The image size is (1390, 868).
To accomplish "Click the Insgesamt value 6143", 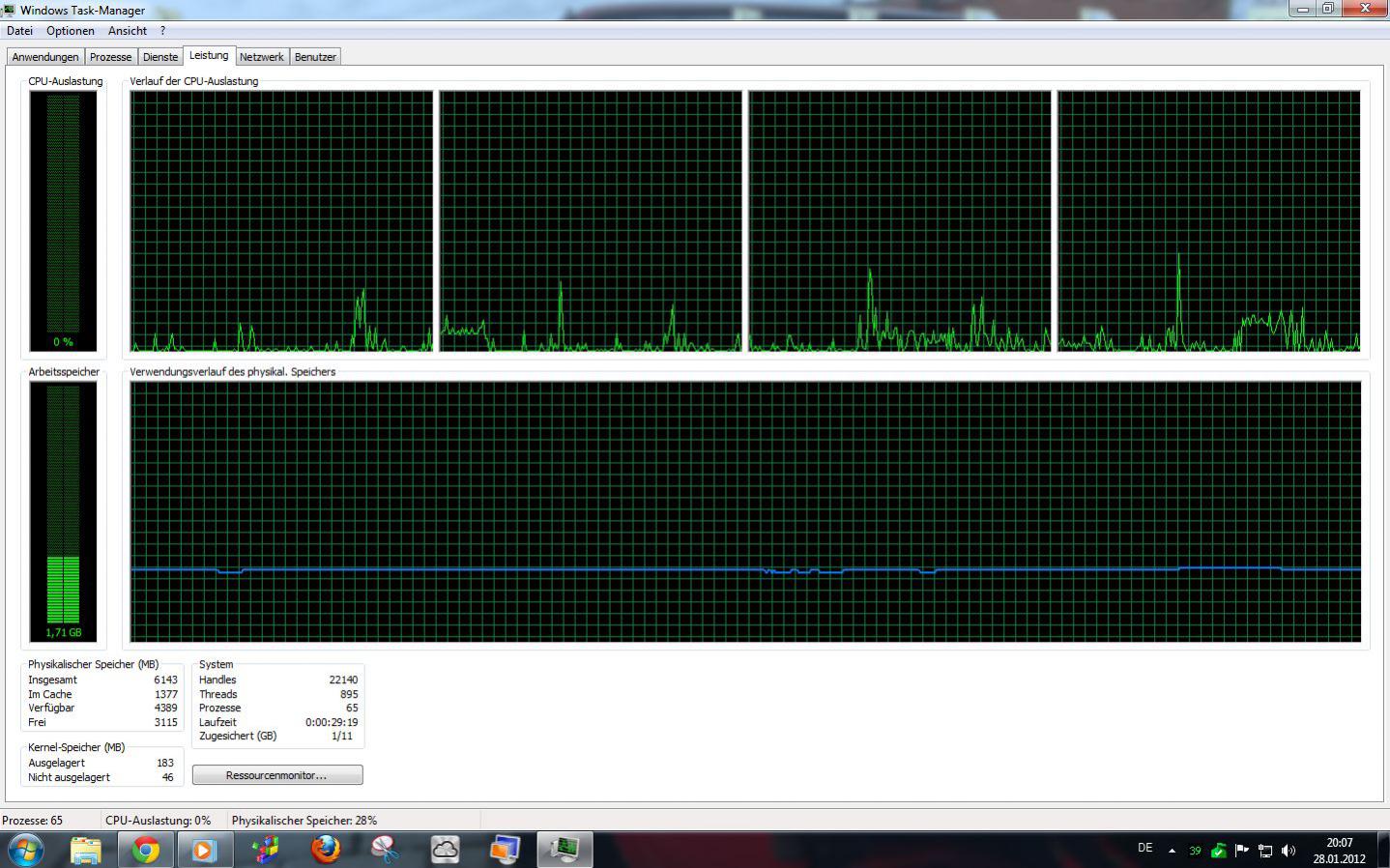I will 165,680.
